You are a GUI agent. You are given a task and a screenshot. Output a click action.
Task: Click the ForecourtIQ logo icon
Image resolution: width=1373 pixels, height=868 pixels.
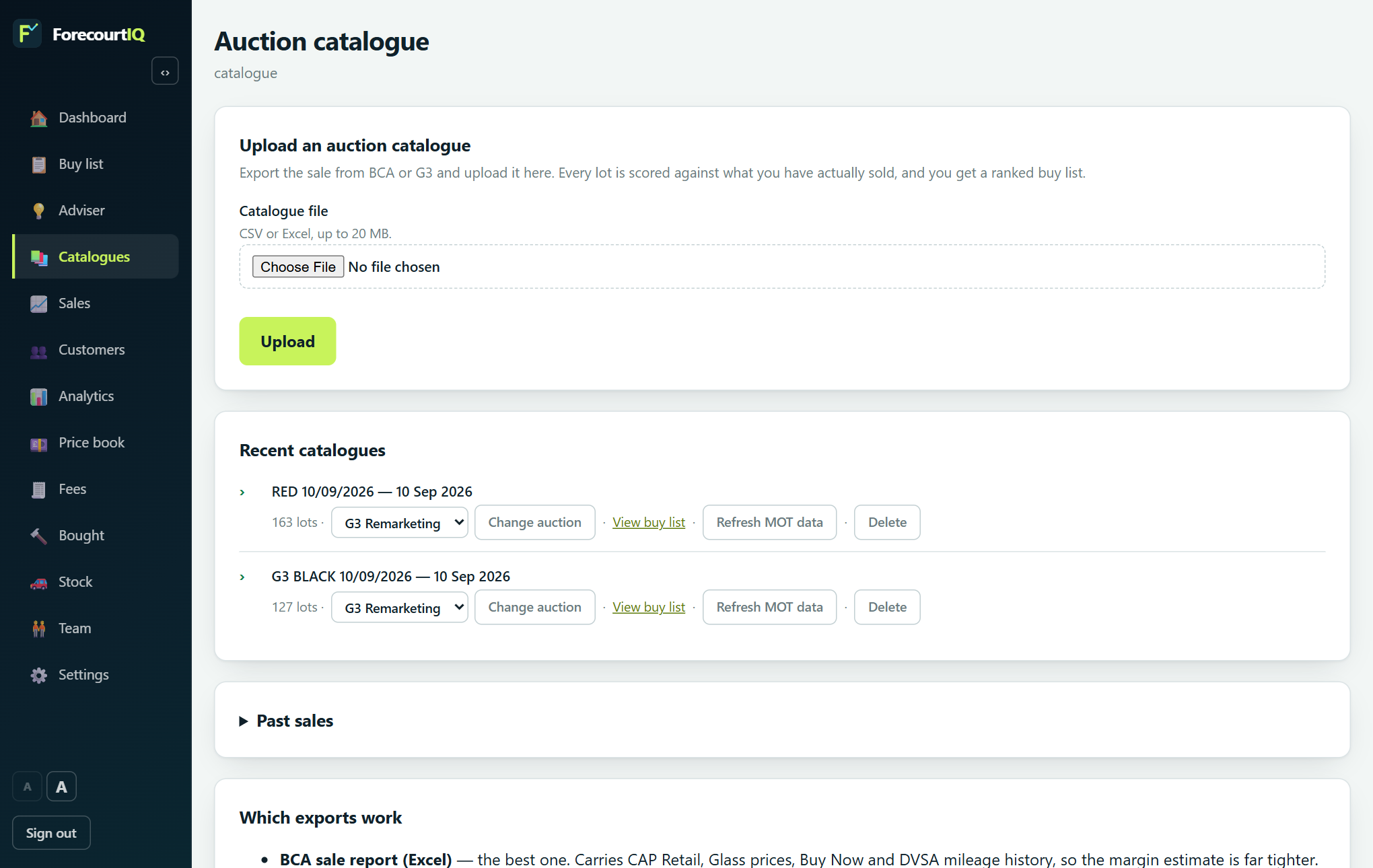click(x=28, y=33)
